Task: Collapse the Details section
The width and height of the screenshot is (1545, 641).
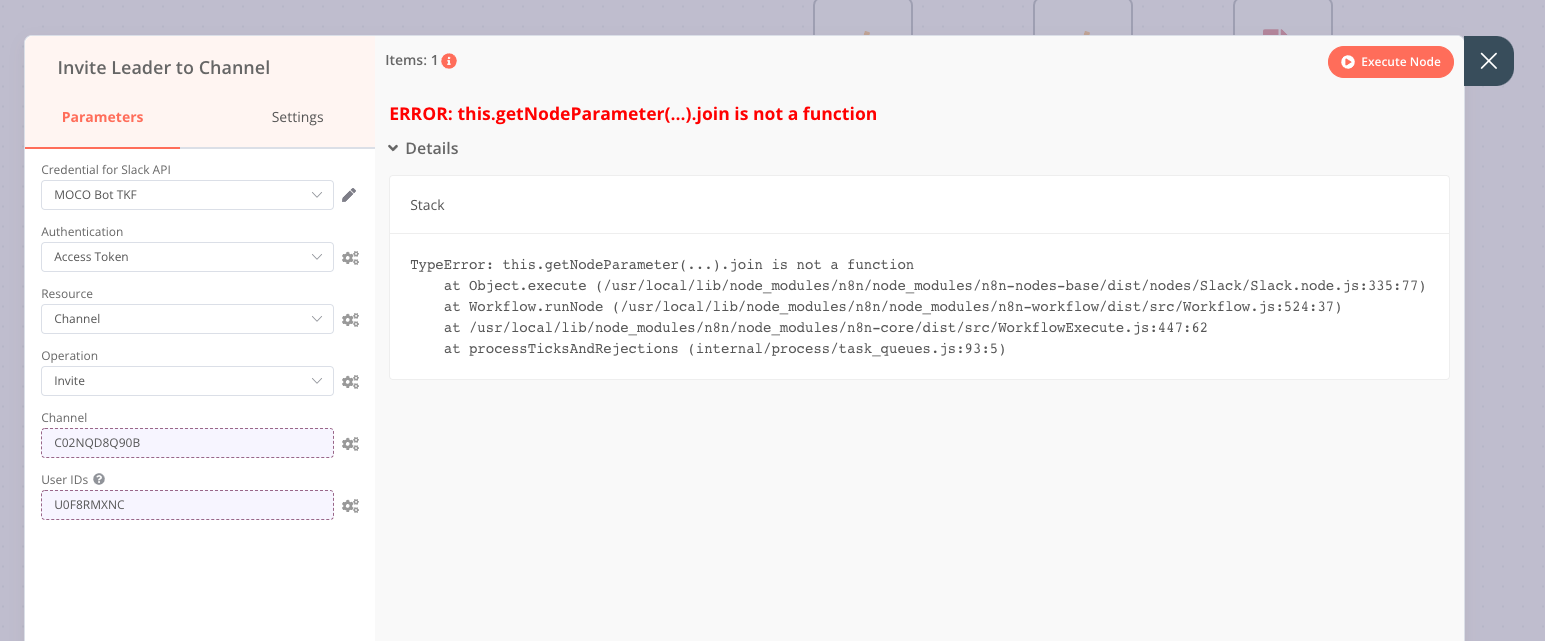Action: tap(424, 147)
